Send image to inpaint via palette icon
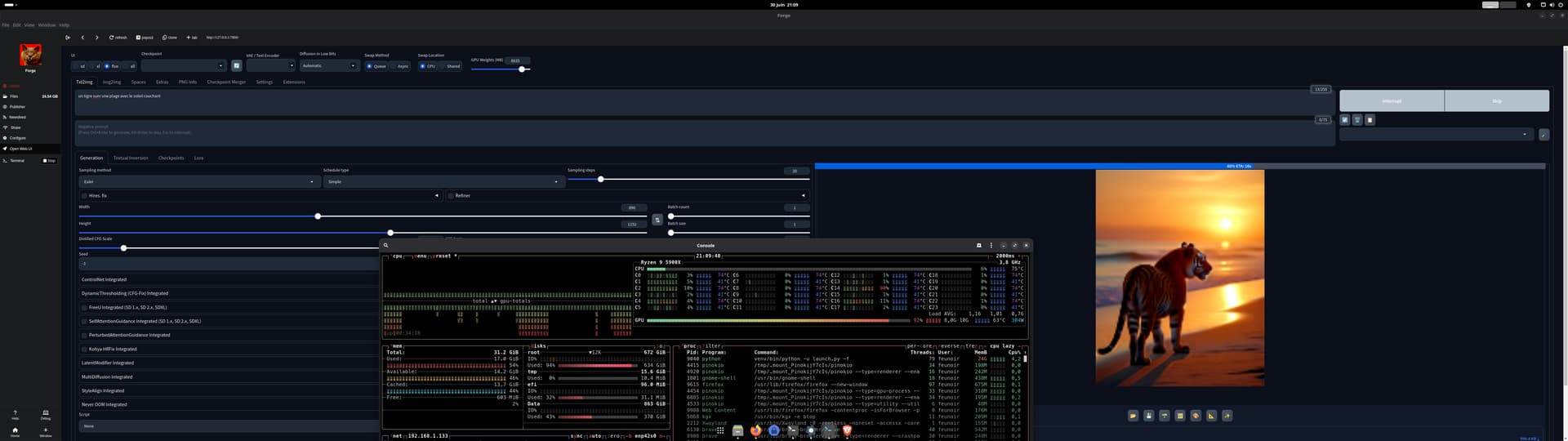 tap(1196, 416)
